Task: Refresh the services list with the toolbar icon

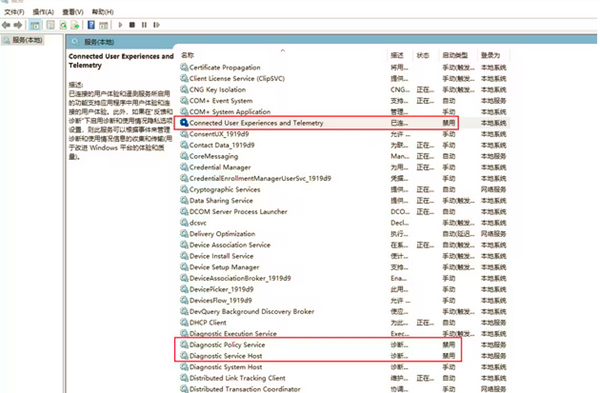Action: pos(63,25)
